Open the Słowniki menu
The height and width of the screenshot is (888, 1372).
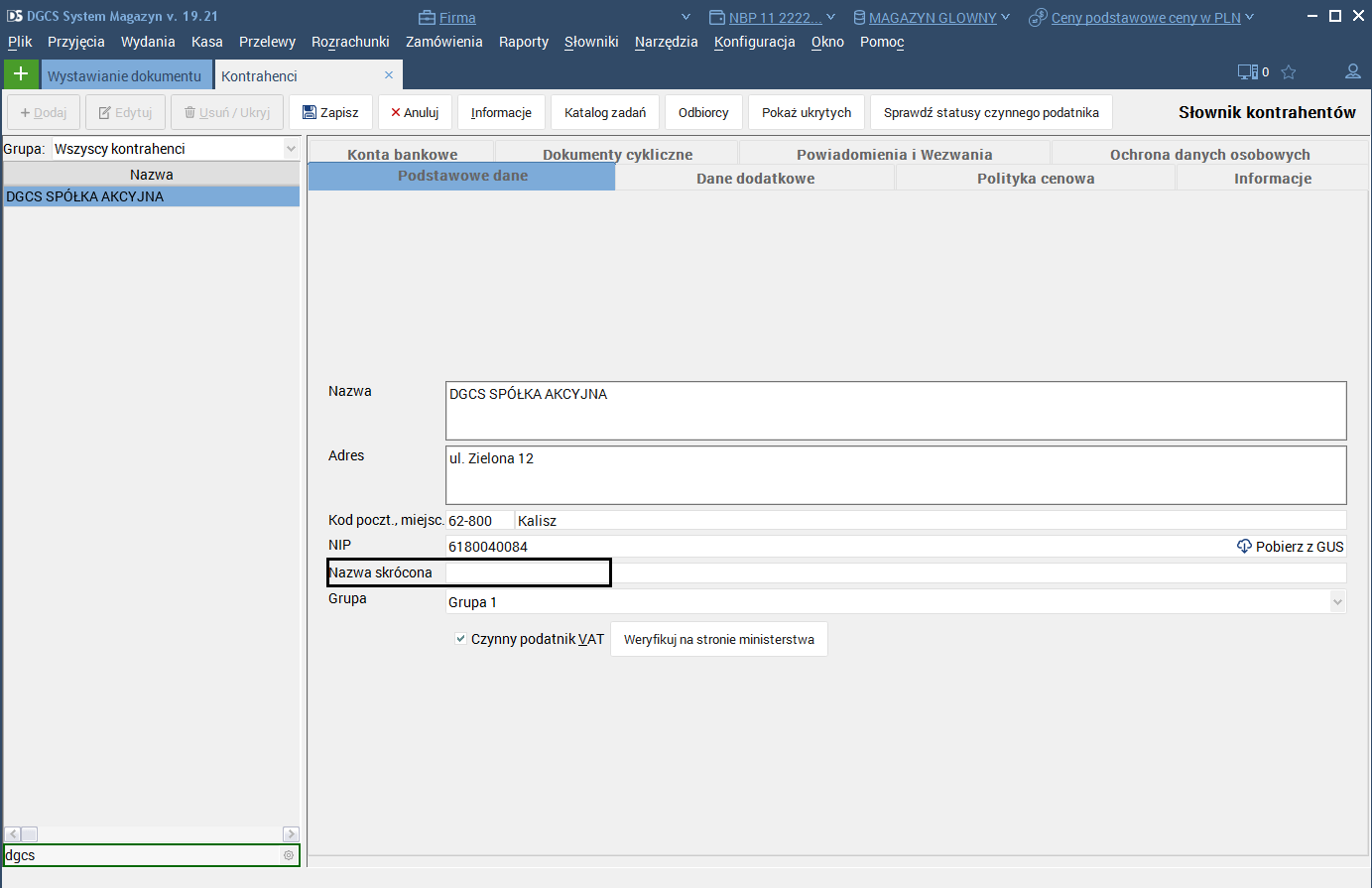pos(591,42)
